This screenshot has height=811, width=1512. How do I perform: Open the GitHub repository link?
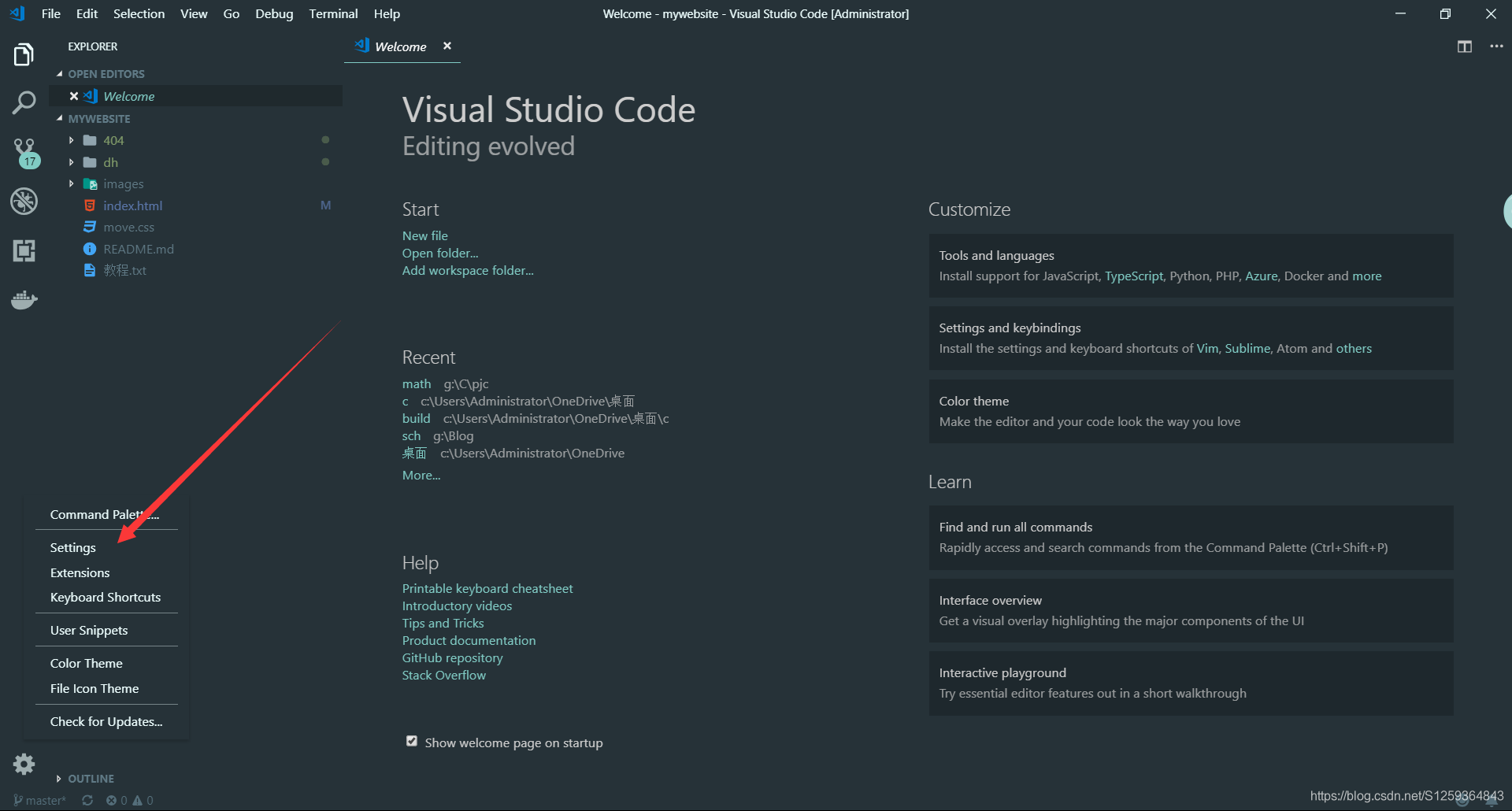coord(452,657)
